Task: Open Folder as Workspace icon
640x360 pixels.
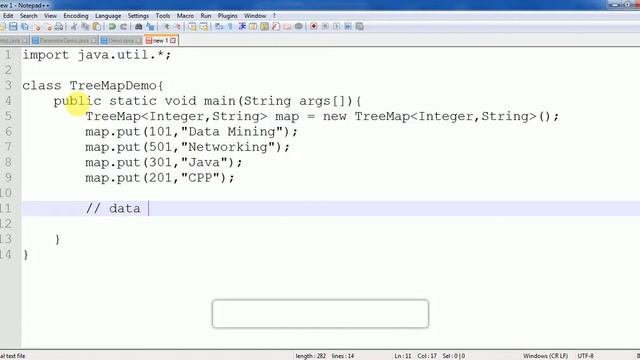Action: click(287, 27)
